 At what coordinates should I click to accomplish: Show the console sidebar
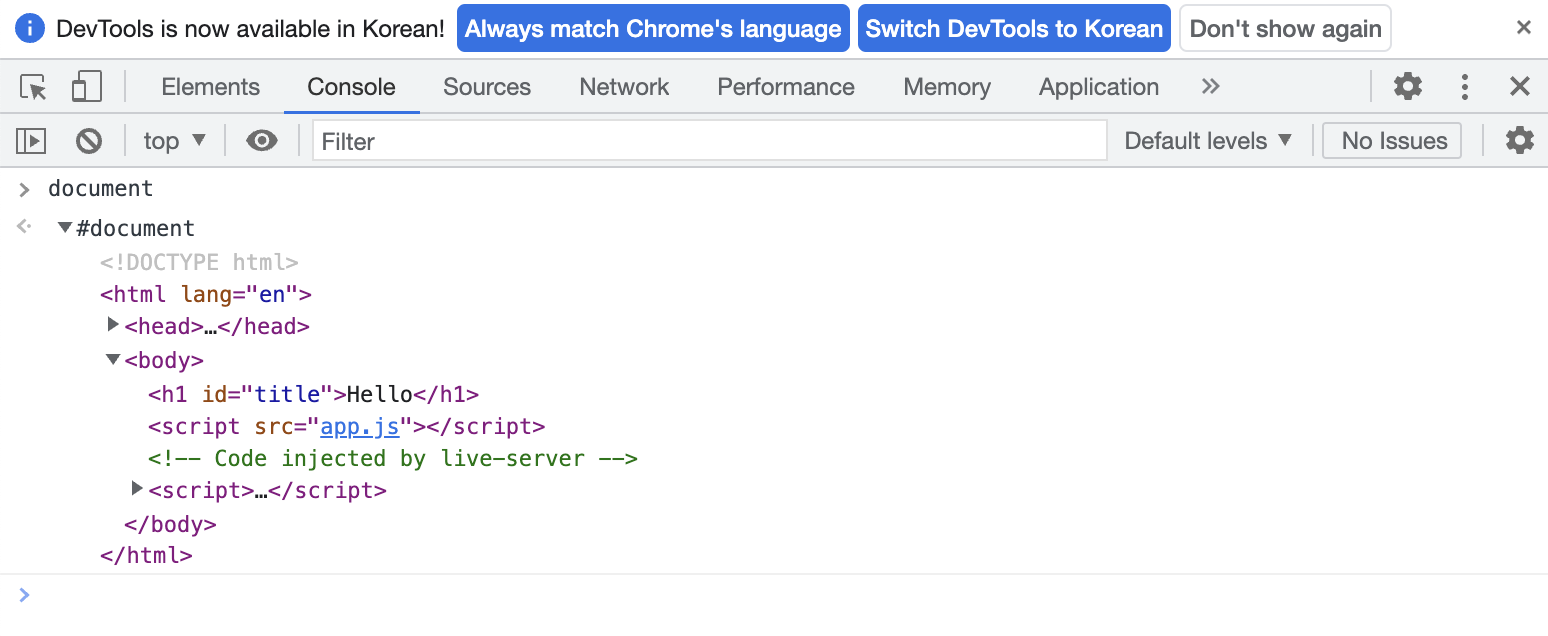[x=32, y=141]
